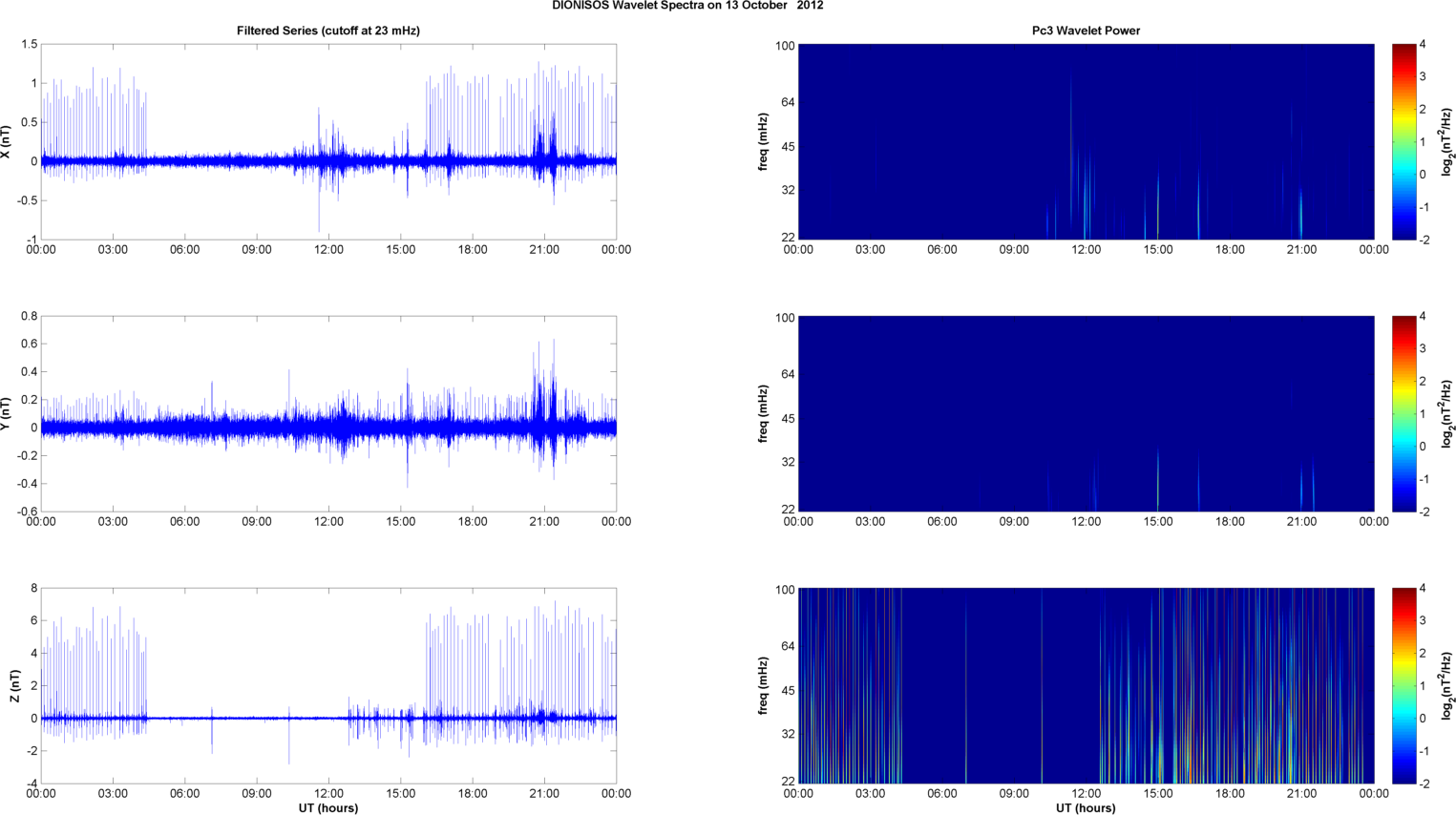Click the "0.6" tick on Y (nT) axis
The height and width of the screenshot is (815, 1456).
point(29,345)
